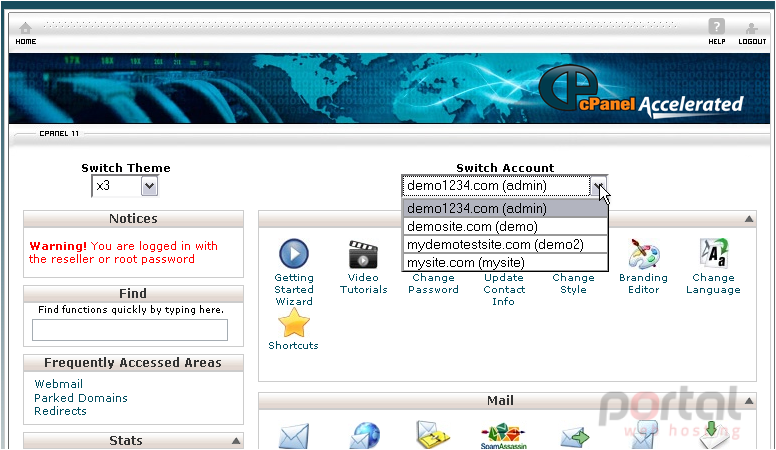Open the SpamAssassin icon

tap(503, 436)
